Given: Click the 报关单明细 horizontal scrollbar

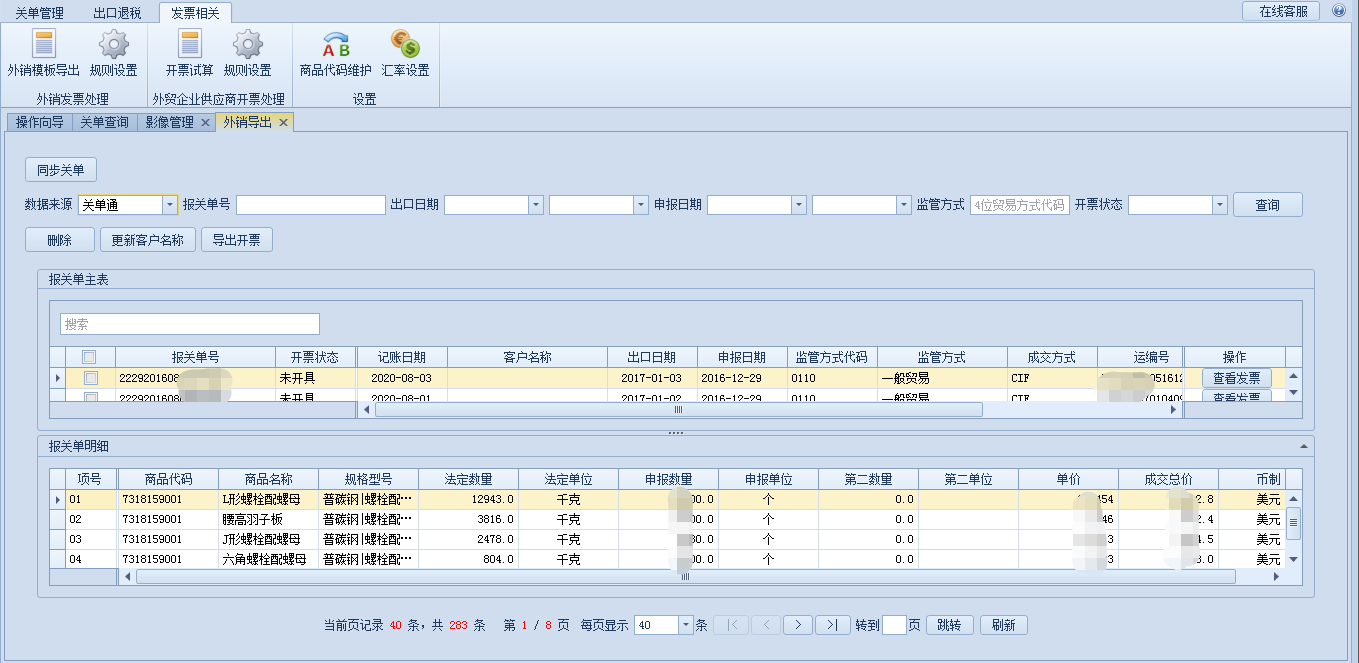Looking at the screenshot, I should pos(685,577).
